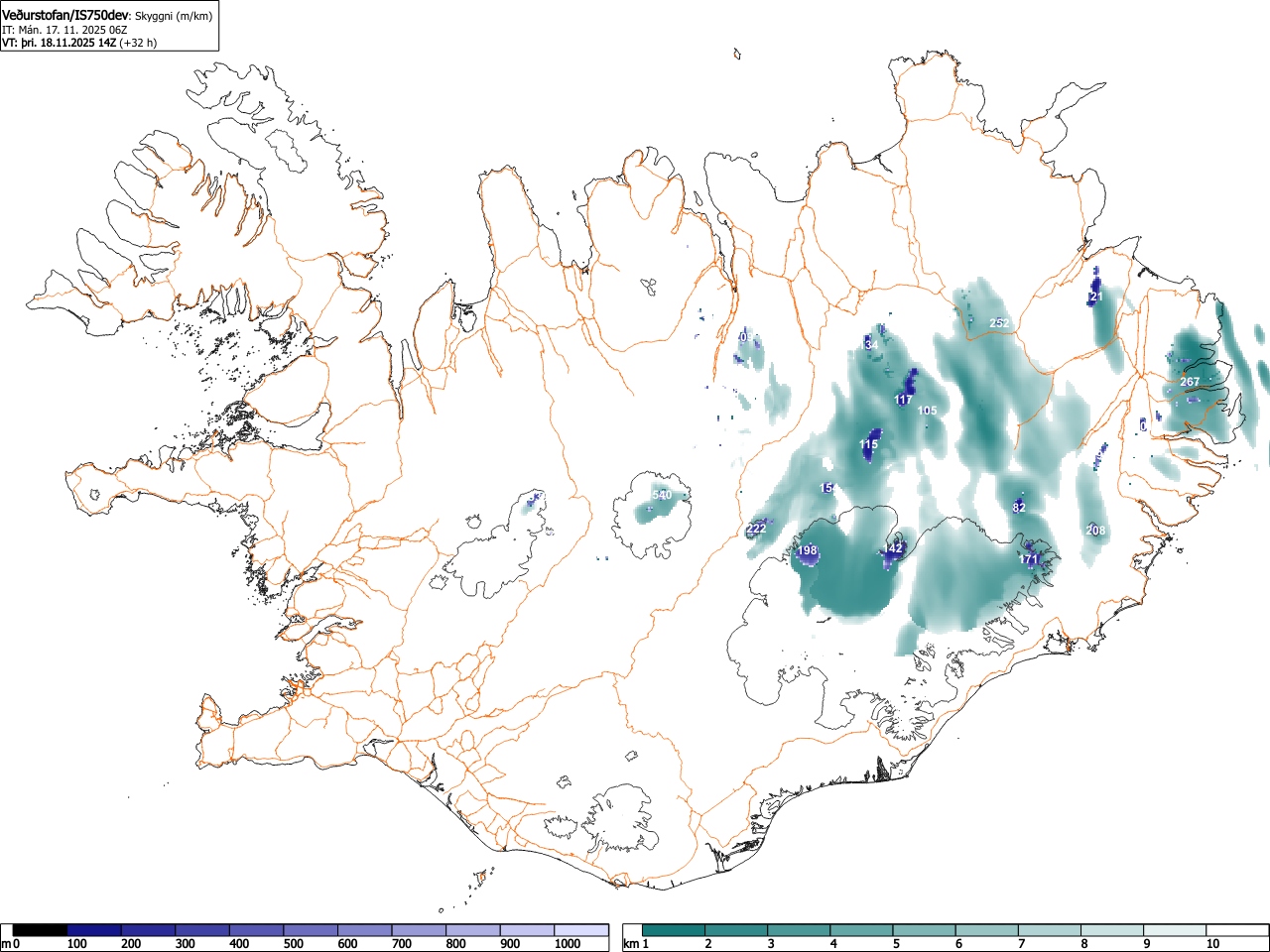Click the '300' label on the metre legend
The width and height of the screenshot is (1270, 952).
point(185,944)
